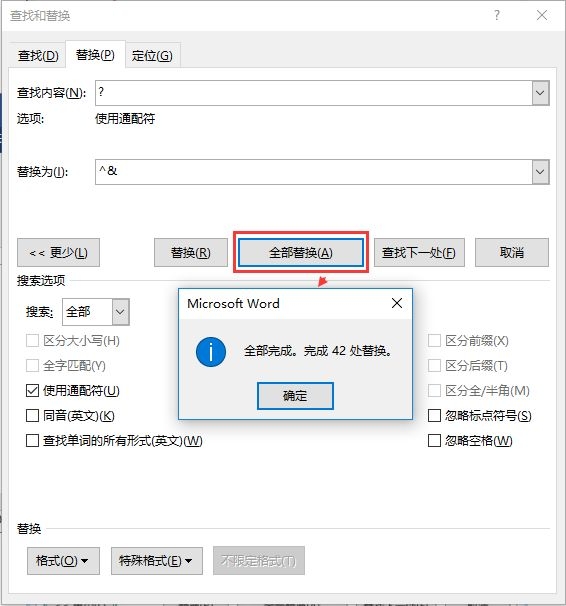This screenshot has height=606, width=566.
Task: Confirm the message with 确定 button
Action: [295, 396]
